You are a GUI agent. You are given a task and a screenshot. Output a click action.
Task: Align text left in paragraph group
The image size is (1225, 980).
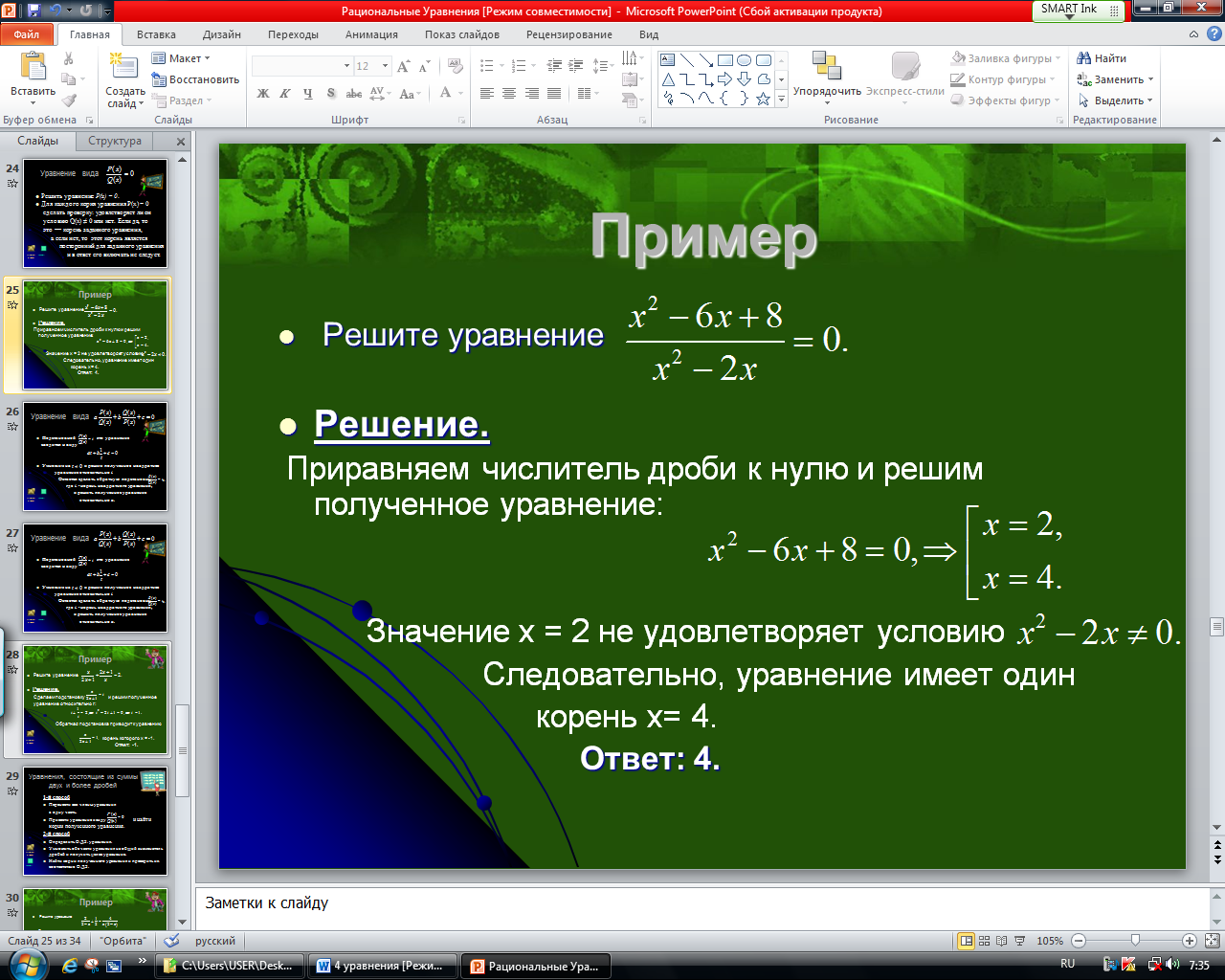click(x=487, y=94)
